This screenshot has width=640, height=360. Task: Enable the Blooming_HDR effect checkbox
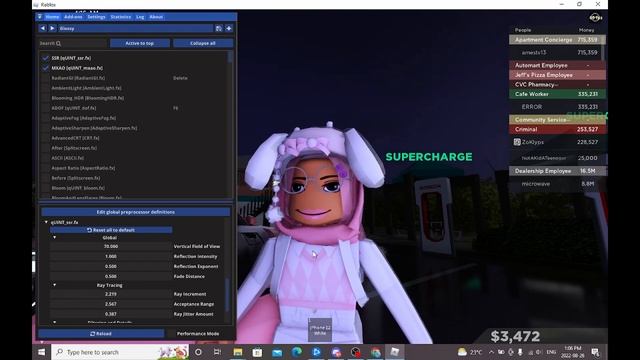pos(45,98)
